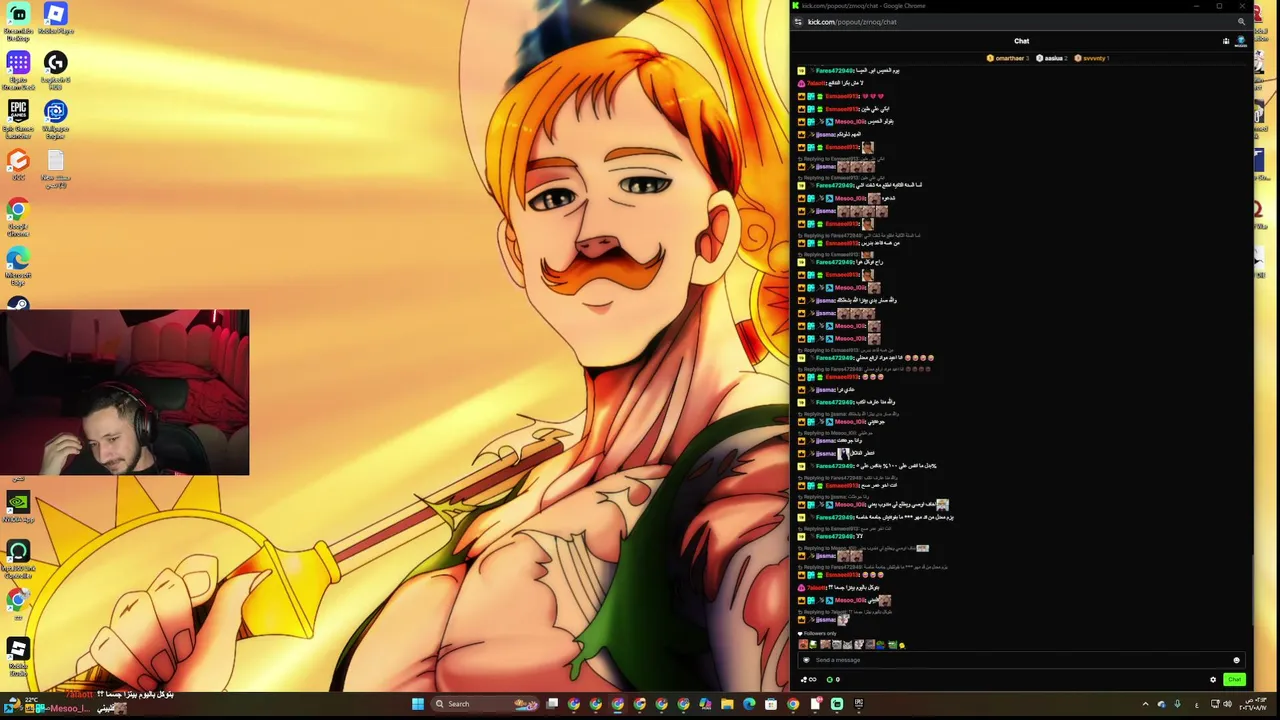Screen dimensions: 1280x720
Task: Open the Logitech G HUB shortcut
Action: pos(55,70)
